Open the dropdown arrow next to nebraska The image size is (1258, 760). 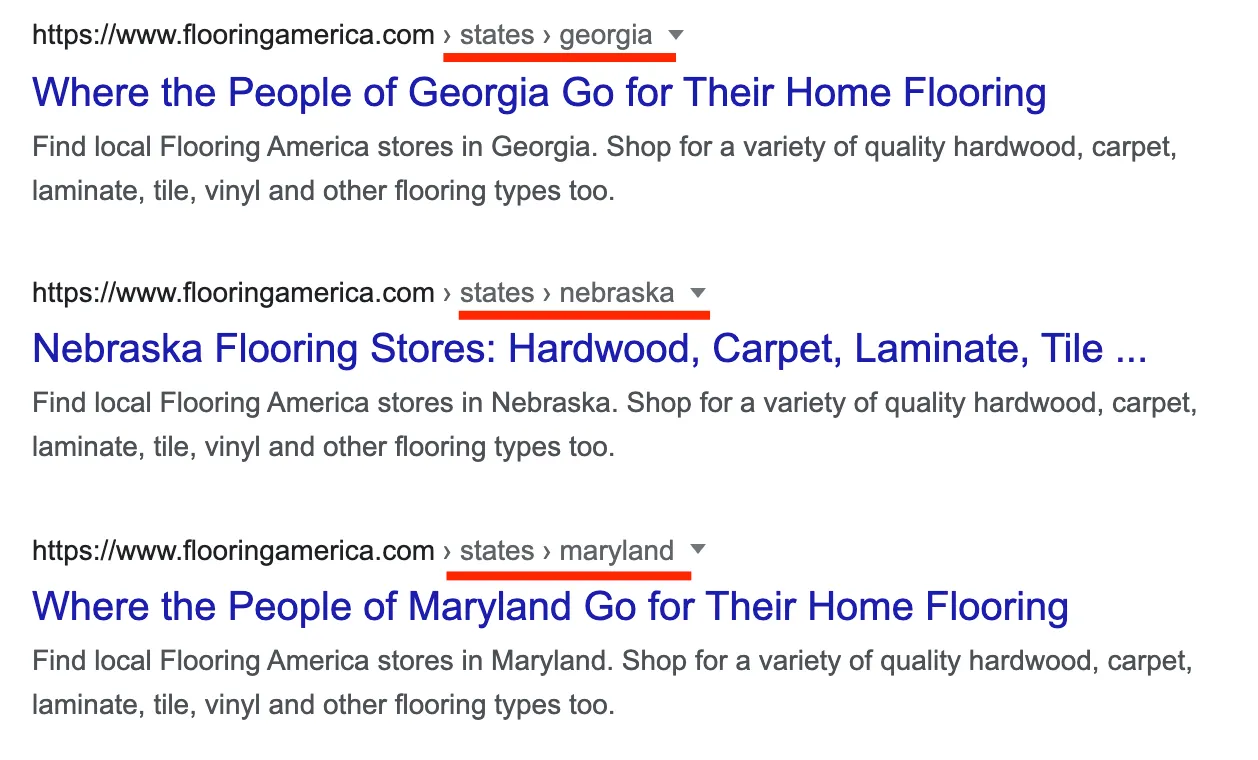(698, 293)
